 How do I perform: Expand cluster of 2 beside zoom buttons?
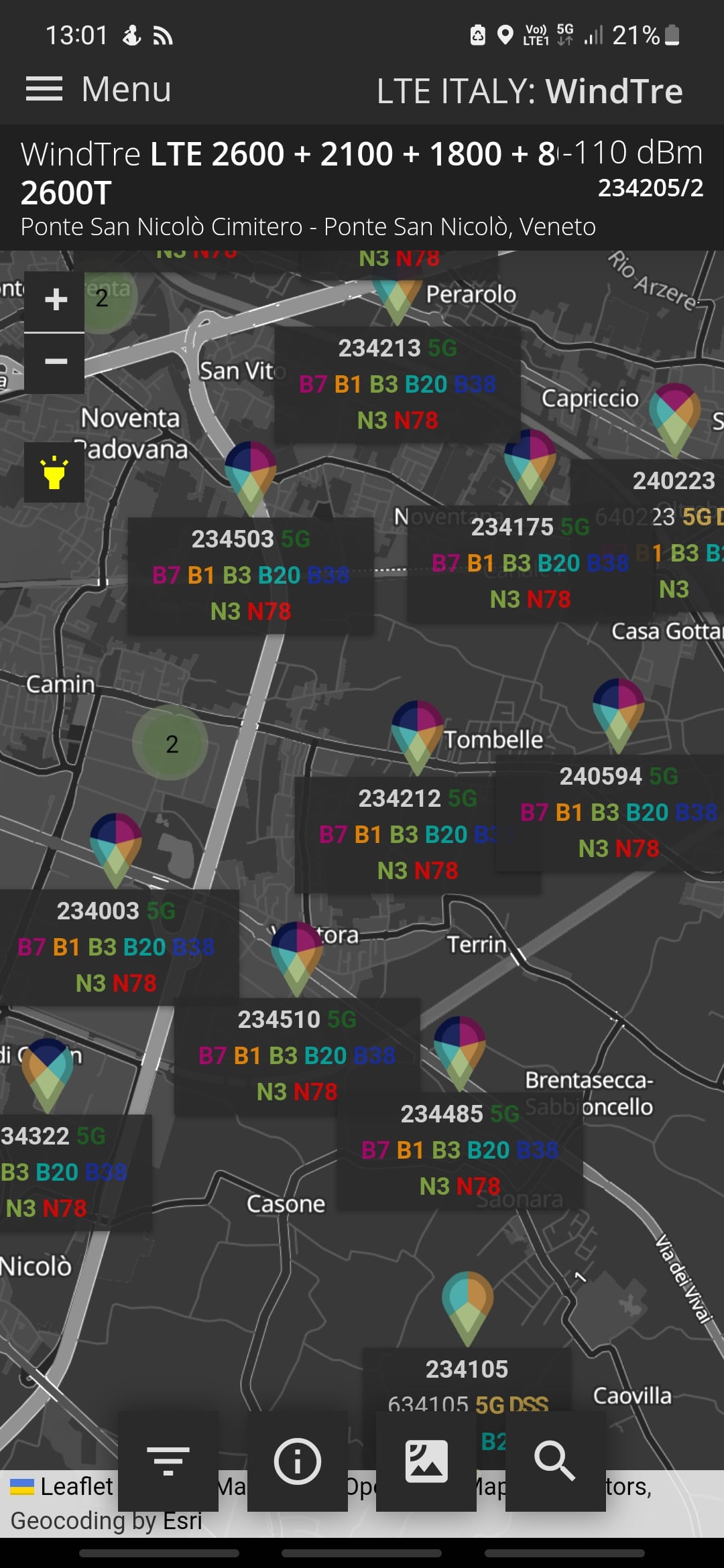[x=105, y=298]
